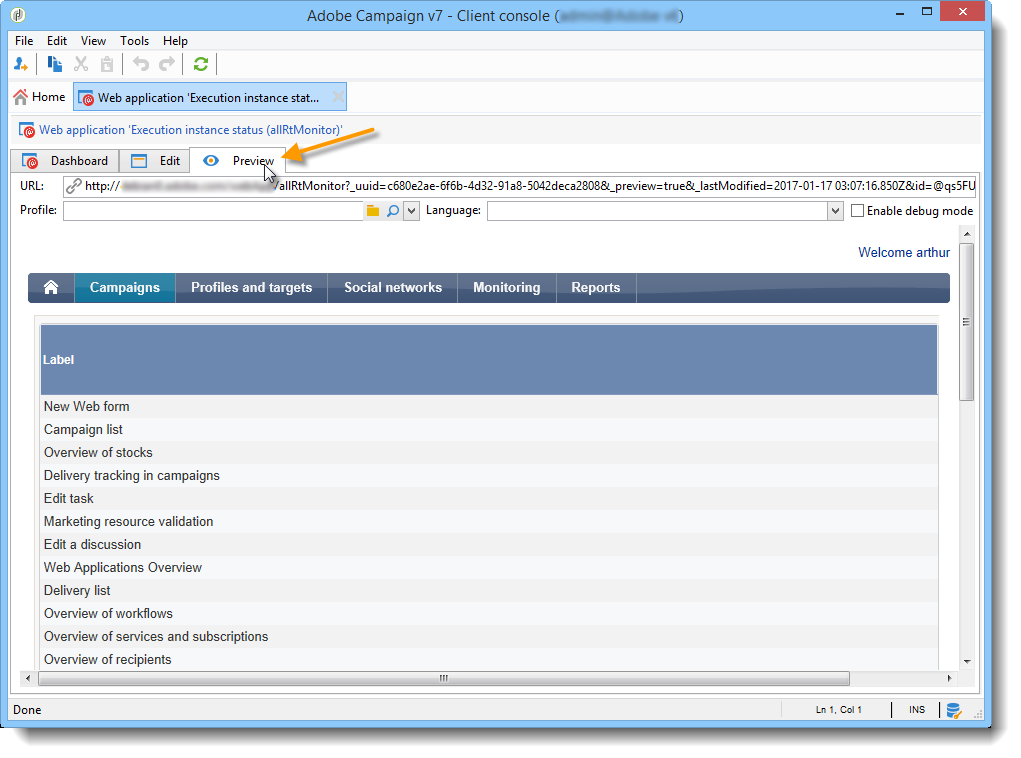This screenshot has width=1021, height=758.
Task: Click the horizontal scrollbar thumb
Action: coord(444,679)
